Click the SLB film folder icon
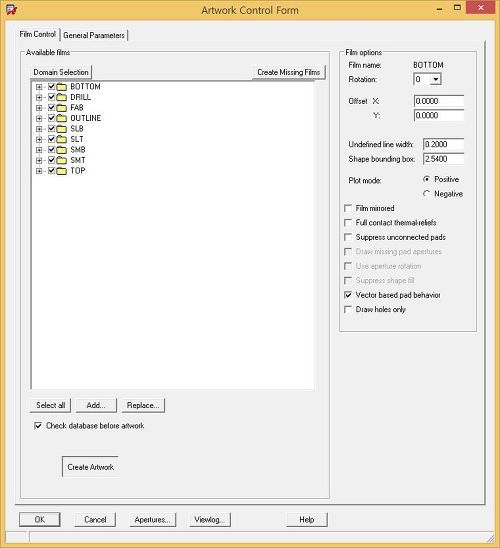 tap(61, 129)
